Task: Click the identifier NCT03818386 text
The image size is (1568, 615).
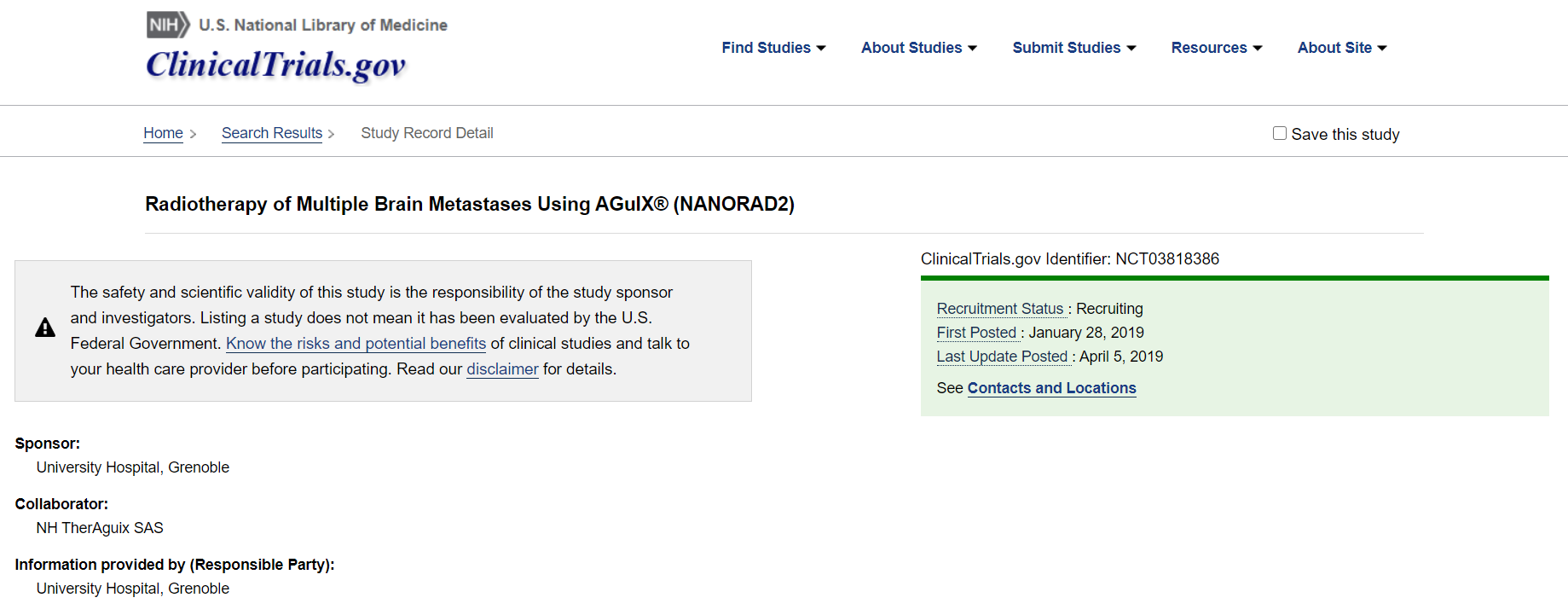Action: tap(1167, 259)
